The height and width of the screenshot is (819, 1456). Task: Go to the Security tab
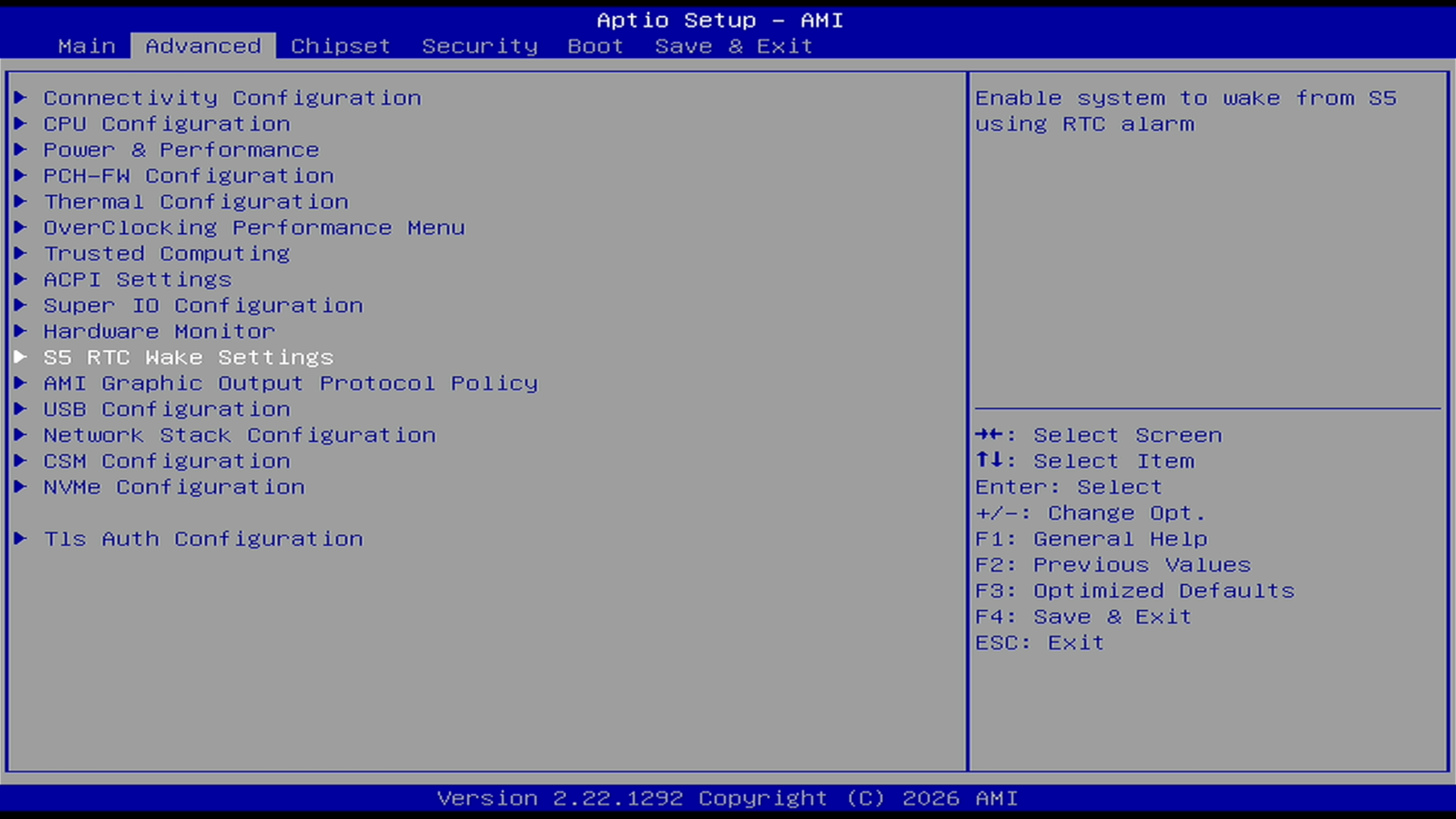click(x=479, y=46)
